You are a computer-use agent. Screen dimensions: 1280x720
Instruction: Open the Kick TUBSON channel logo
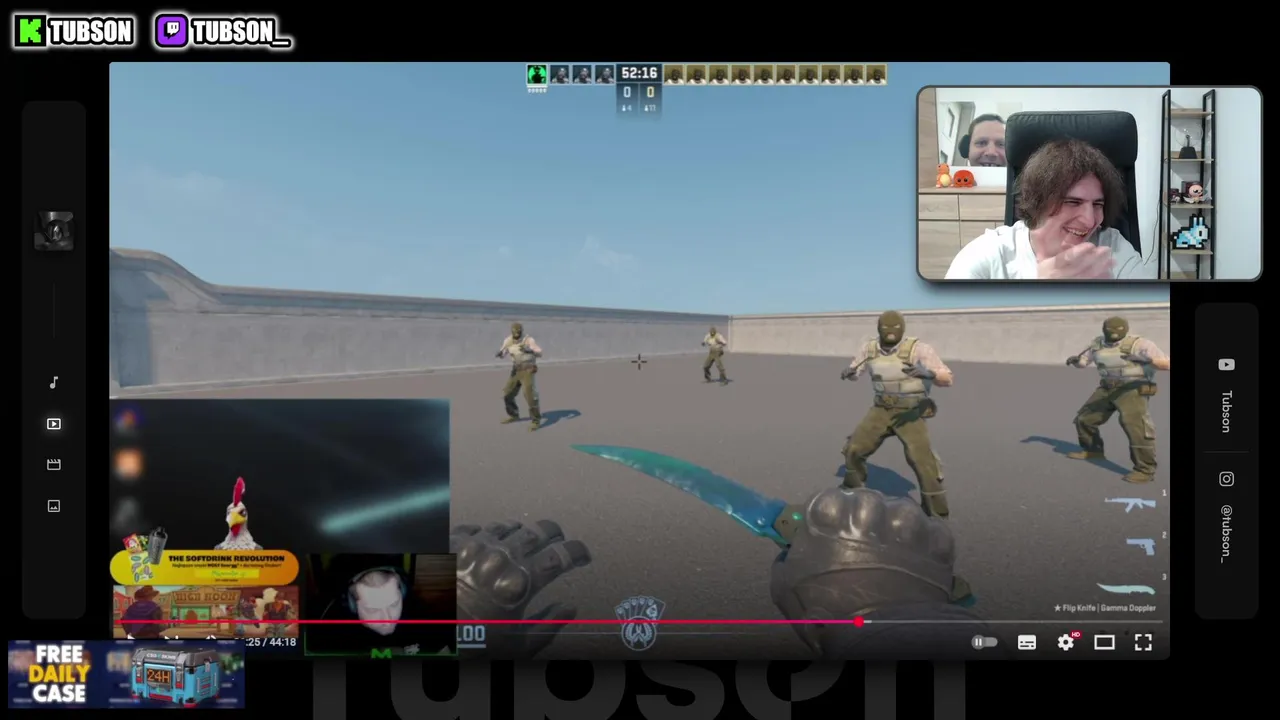pos(74,31)
